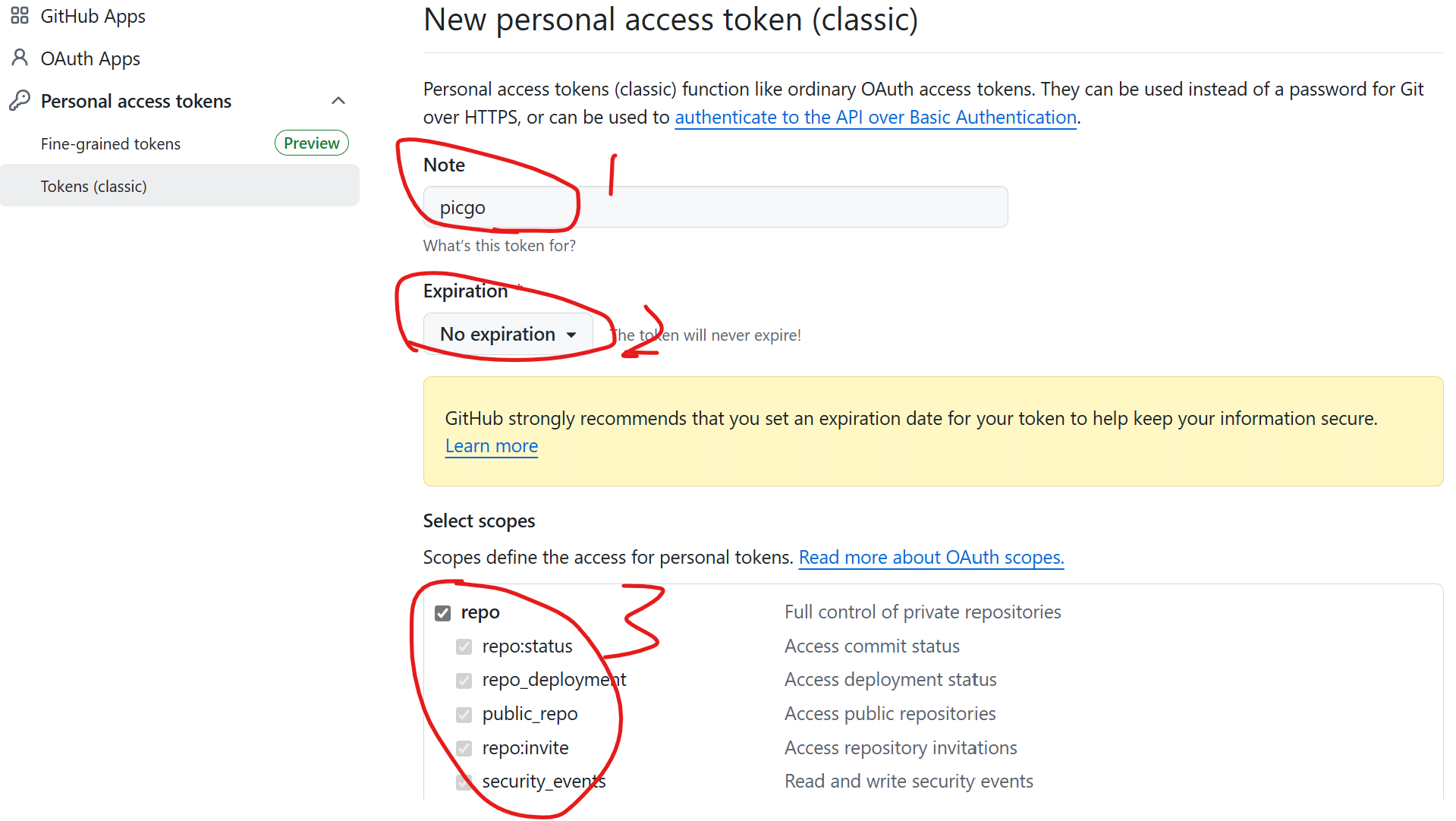Focus the Note input containing picgo
The width and height of the screenshot is (1456, 821).
click(715, 207)
